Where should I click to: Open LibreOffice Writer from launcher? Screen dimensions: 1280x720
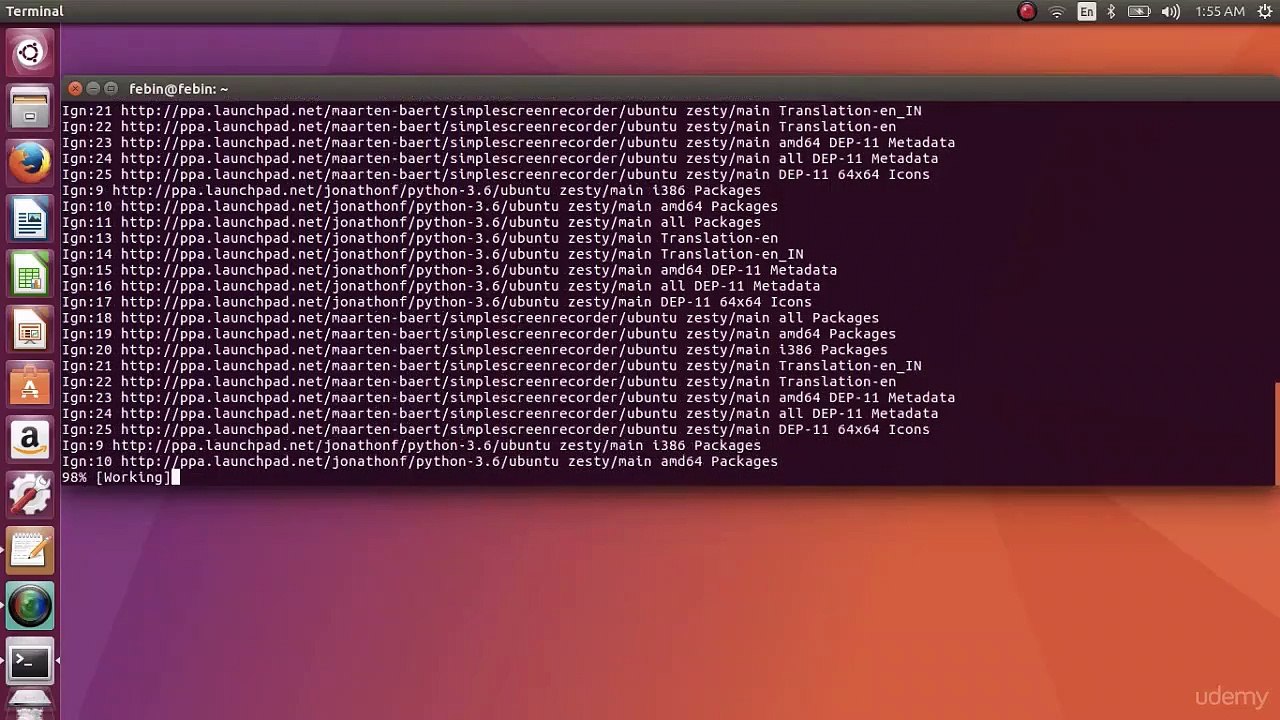pyautogui.click(x=29, y=219)
